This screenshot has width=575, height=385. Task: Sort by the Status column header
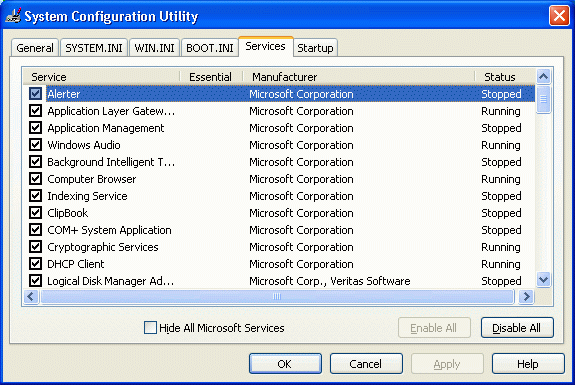pyautogui.click(x=505, y=77)
